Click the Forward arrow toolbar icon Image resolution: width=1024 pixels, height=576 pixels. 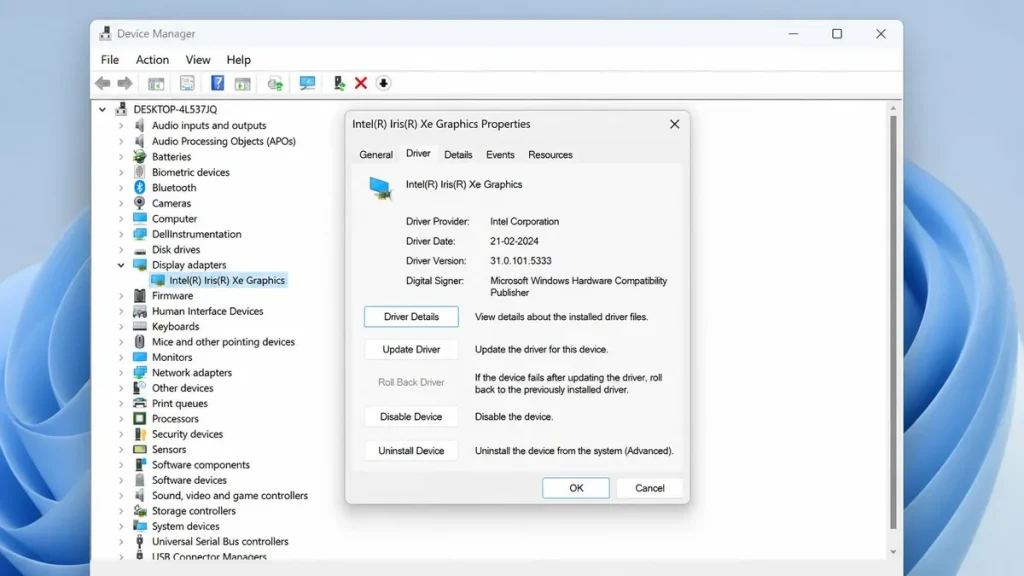click(x=125, y=83)
